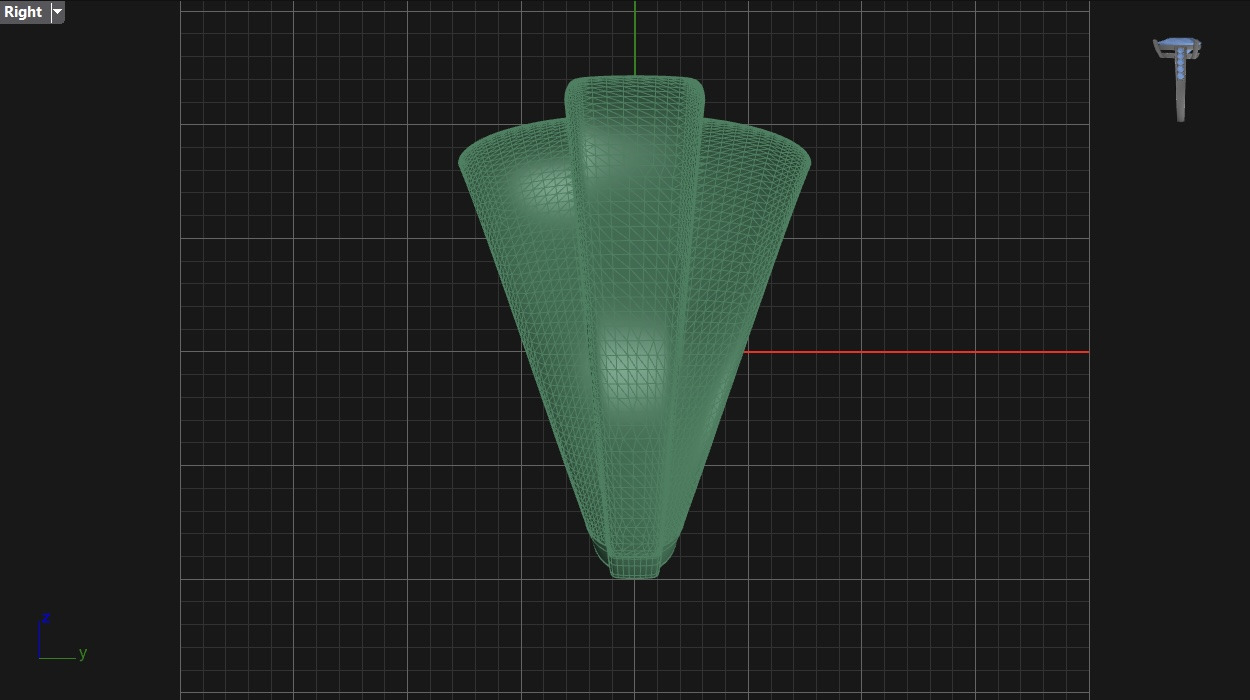The image size is (1250, 700).
Task: Click the Right viewport label
Action: [x=24, y=12]
